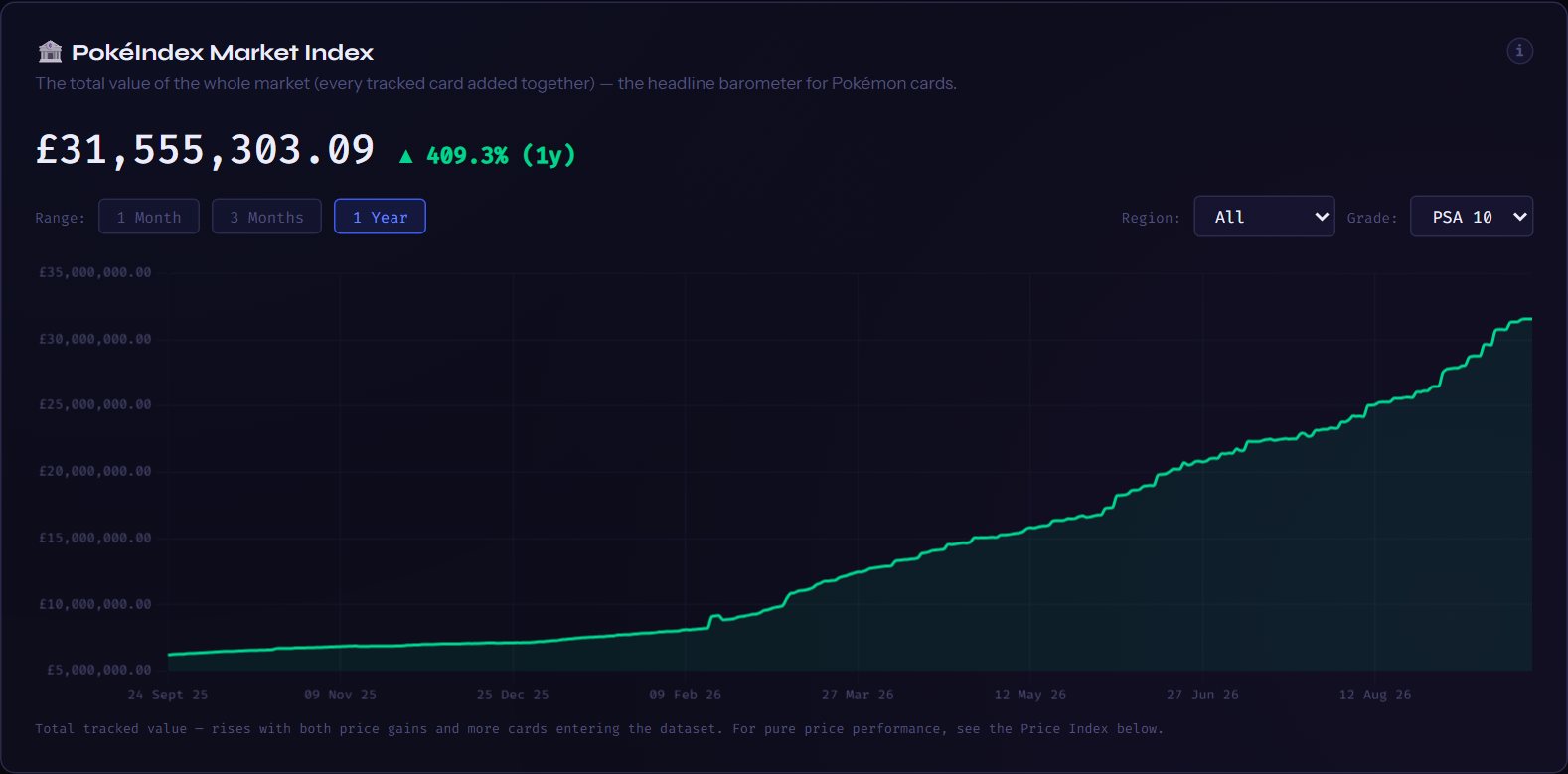Click the 27 Jun 26 date label
Screen dimensions: 1568x774
tap(1202, 695)
